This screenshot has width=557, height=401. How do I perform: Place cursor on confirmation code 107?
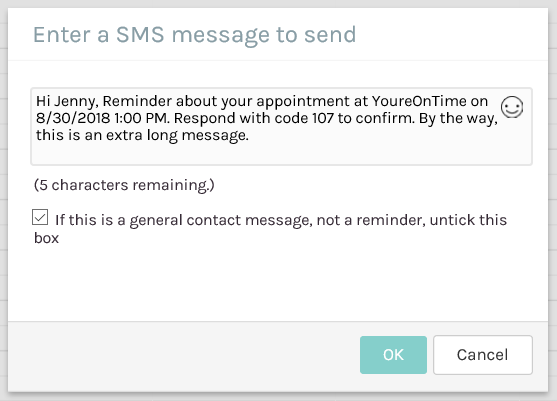(323, 118)
